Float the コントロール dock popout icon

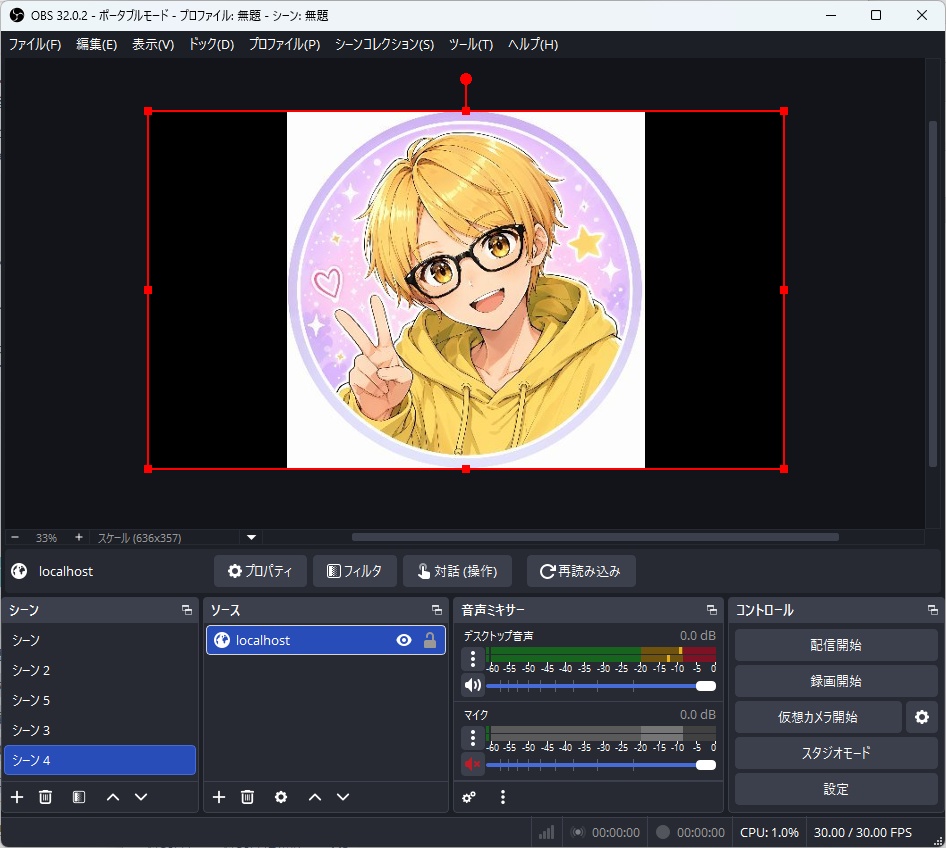[x=932, y=610]
